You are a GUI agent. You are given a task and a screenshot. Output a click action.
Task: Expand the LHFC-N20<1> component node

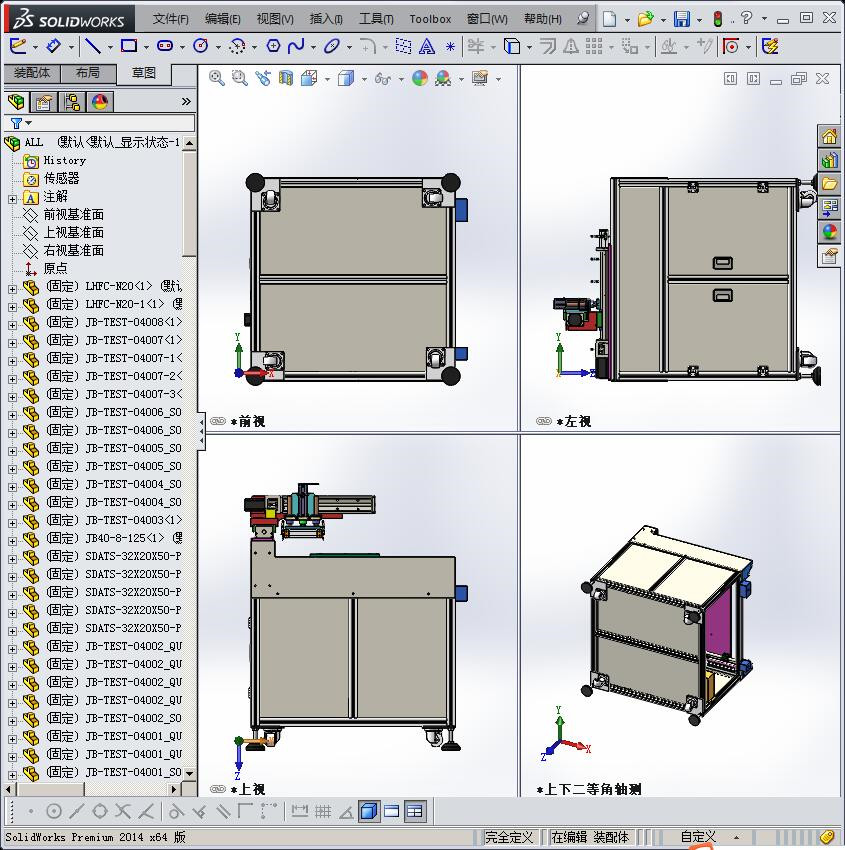click(x=12, y=289)
